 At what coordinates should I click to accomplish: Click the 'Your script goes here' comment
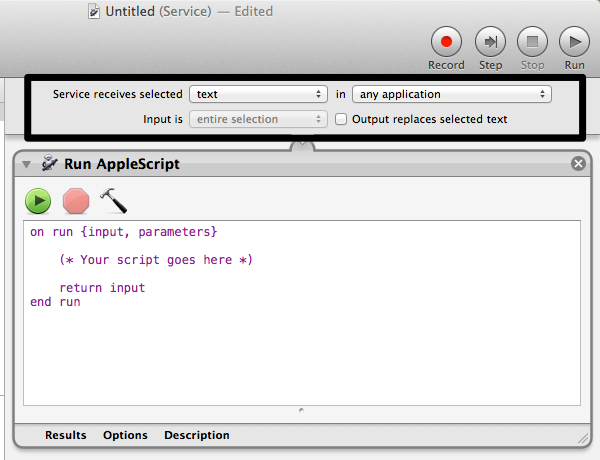click(156, 260)
